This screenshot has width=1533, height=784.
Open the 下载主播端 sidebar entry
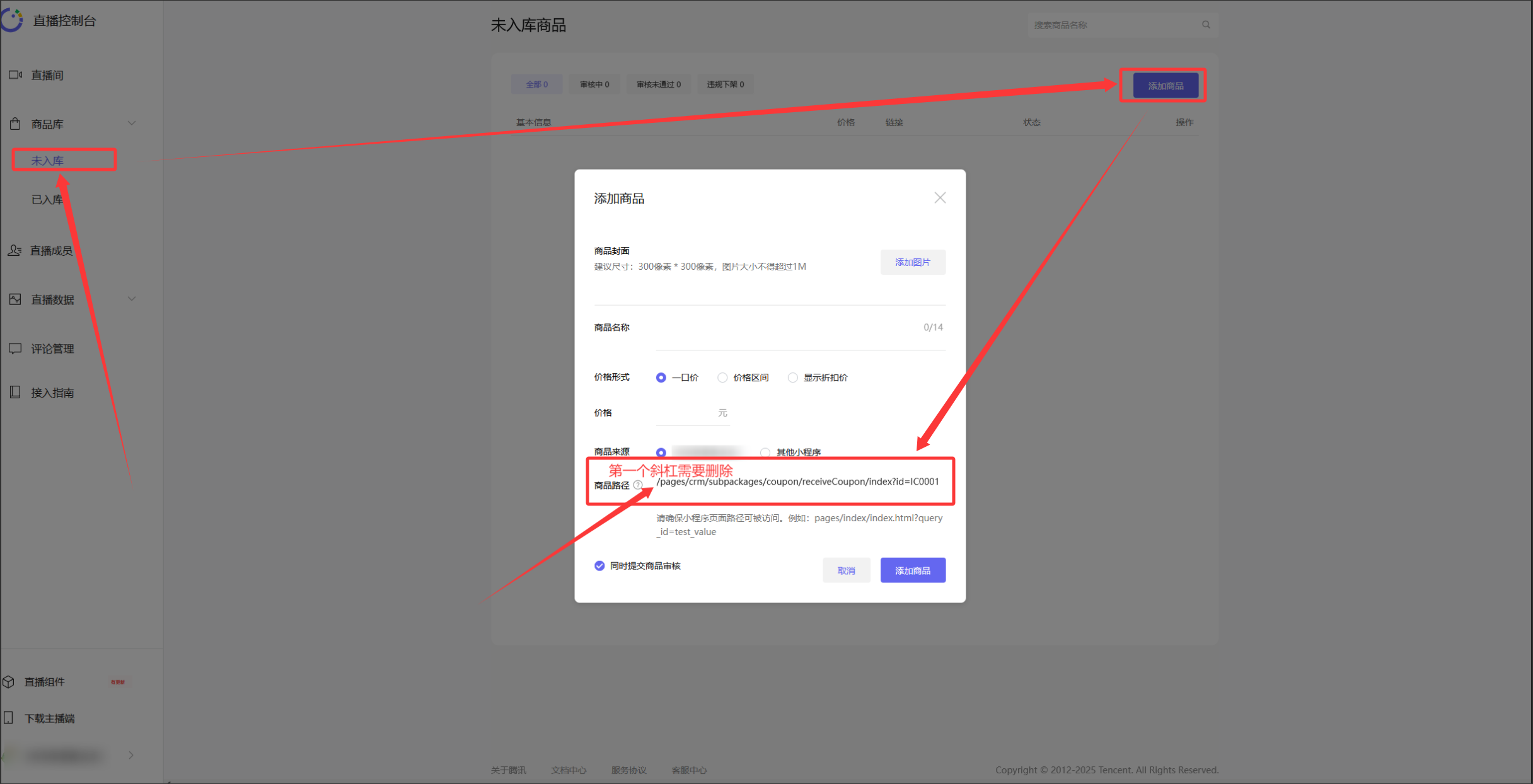click(49, 718)
